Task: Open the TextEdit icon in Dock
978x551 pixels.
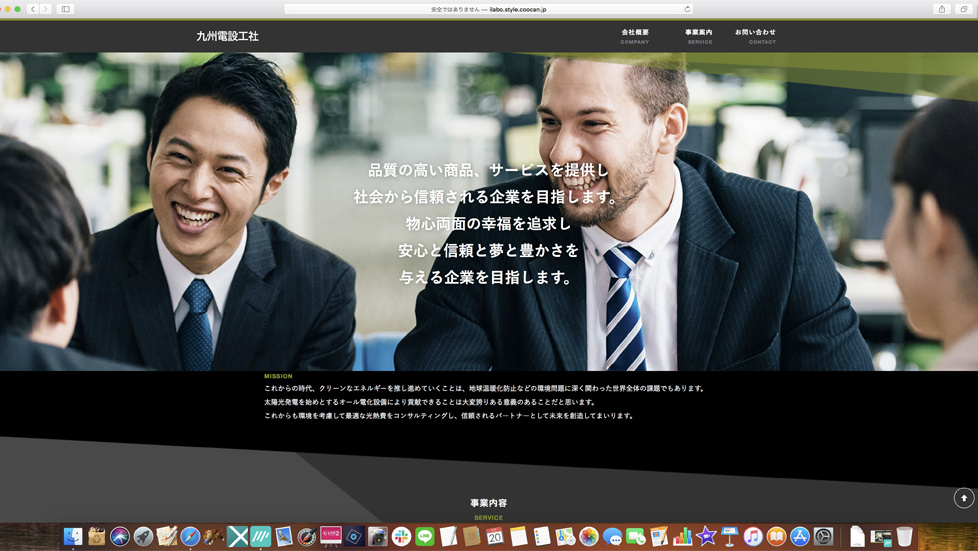Action: [448, 536]
